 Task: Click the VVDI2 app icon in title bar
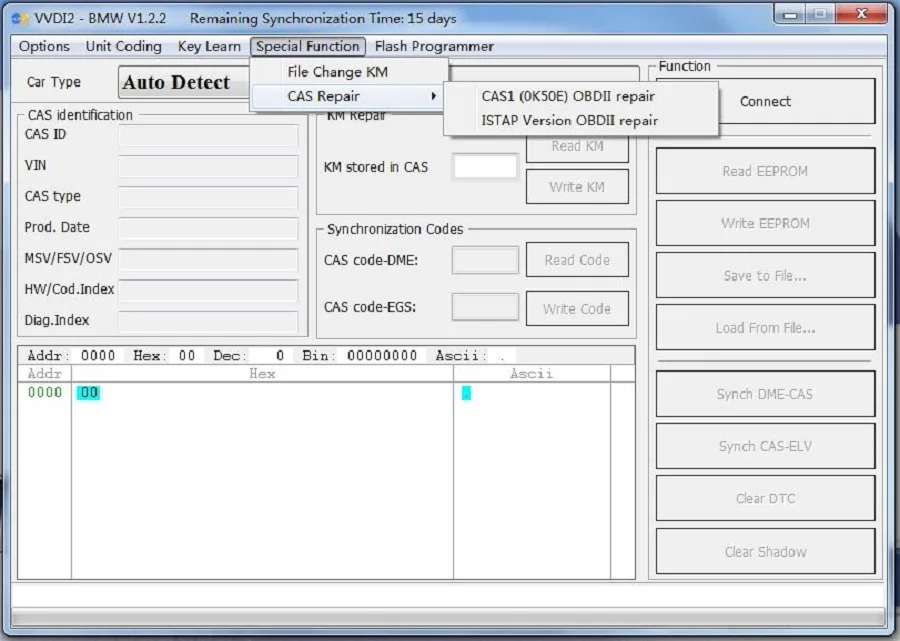tap(21, 18)
